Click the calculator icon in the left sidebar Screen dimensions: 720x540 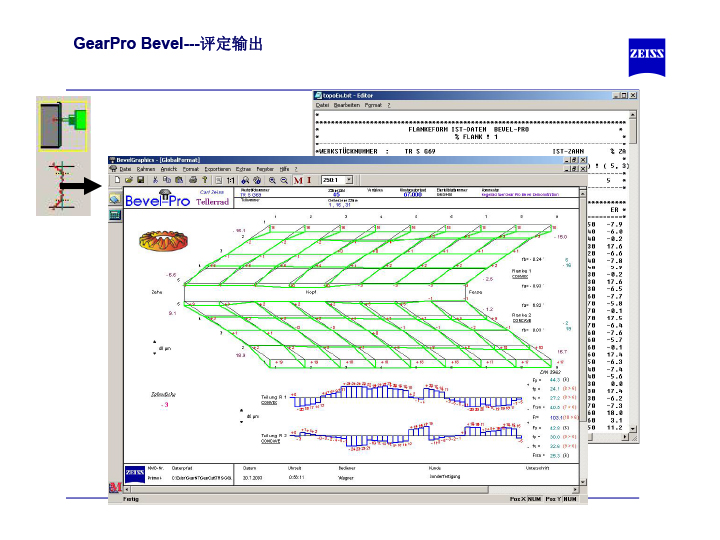click(114, 213)
